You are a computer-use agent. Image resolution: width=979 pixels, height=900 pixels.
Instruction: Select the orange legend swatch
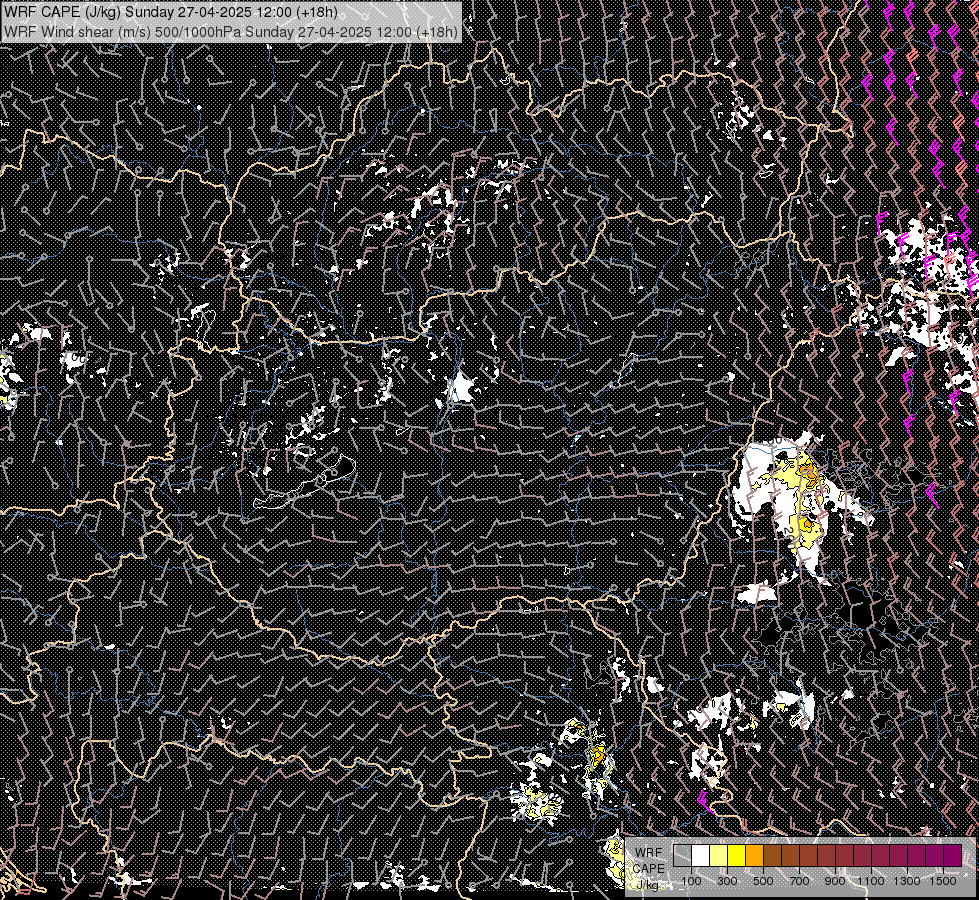click(x=754, y=855)
